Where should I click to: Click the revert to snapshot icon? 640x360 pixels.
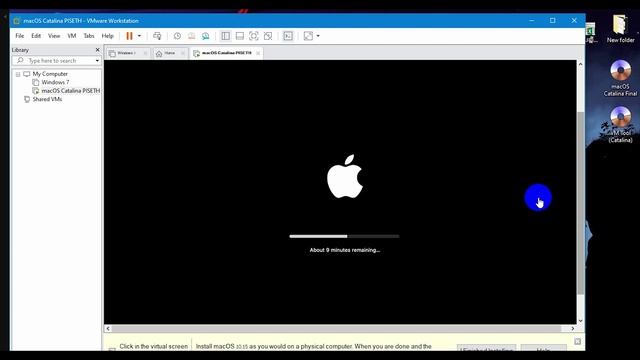tap(191, 36)
